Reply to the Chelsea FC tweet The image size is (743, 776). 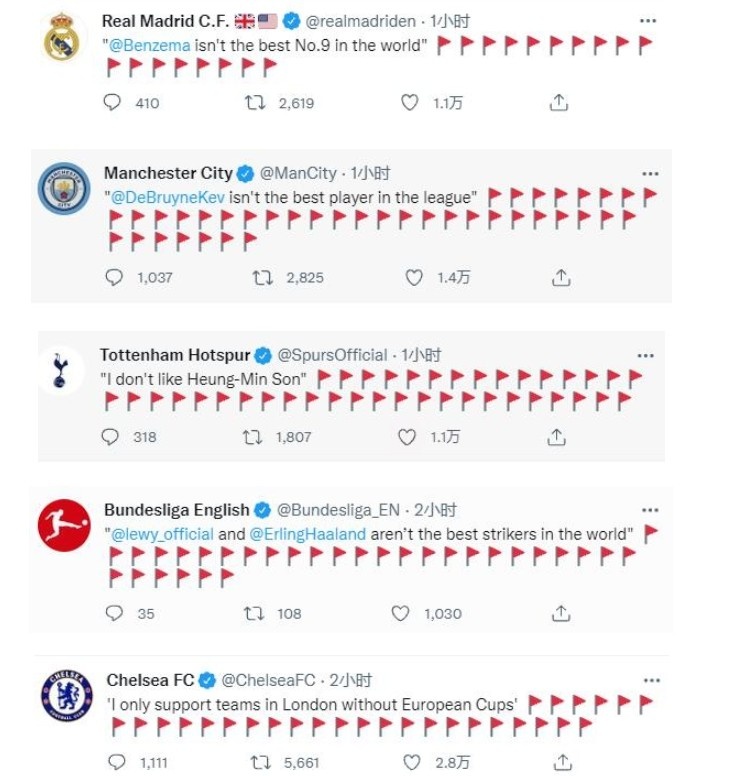(x=120, y=762)
